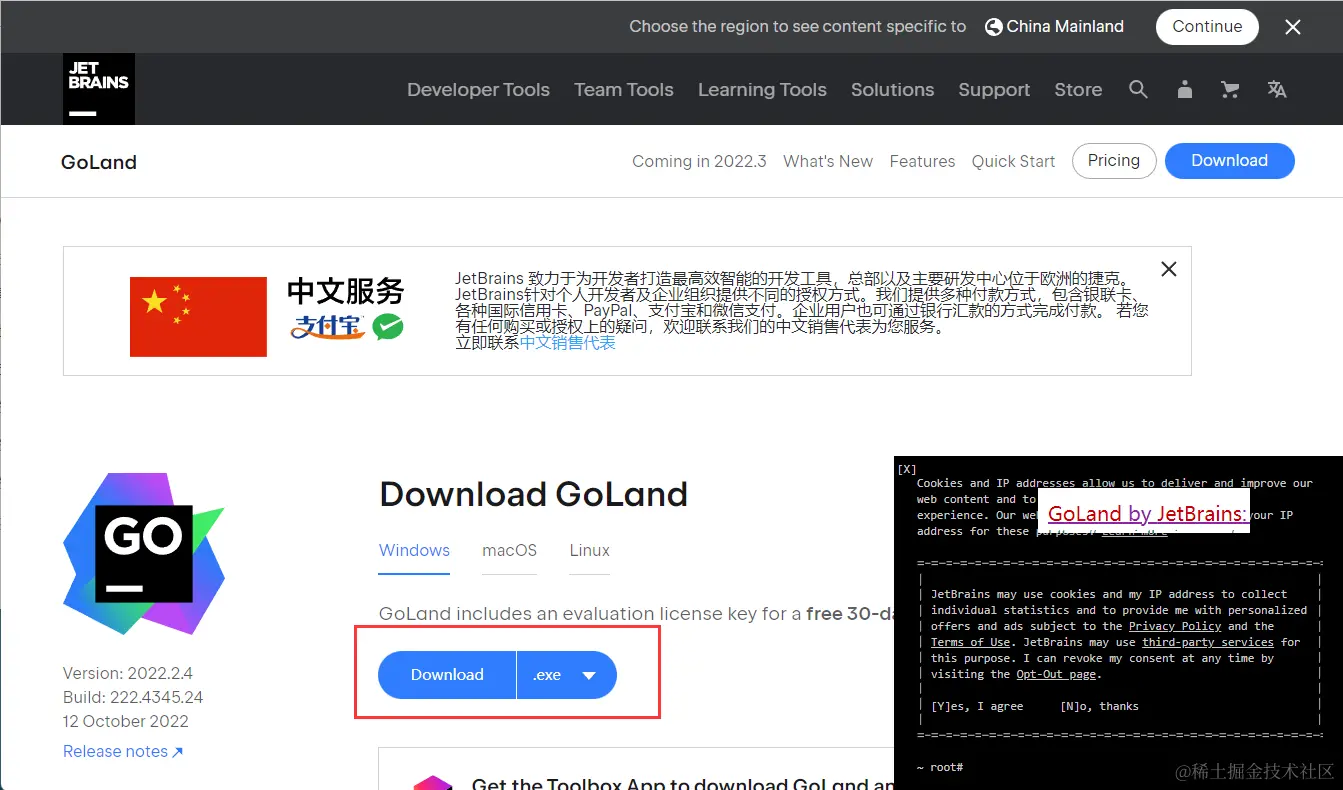This screenshot has width=1343, height=790.
Task: Open third-party services link
Action: (x=1208, y=642)
